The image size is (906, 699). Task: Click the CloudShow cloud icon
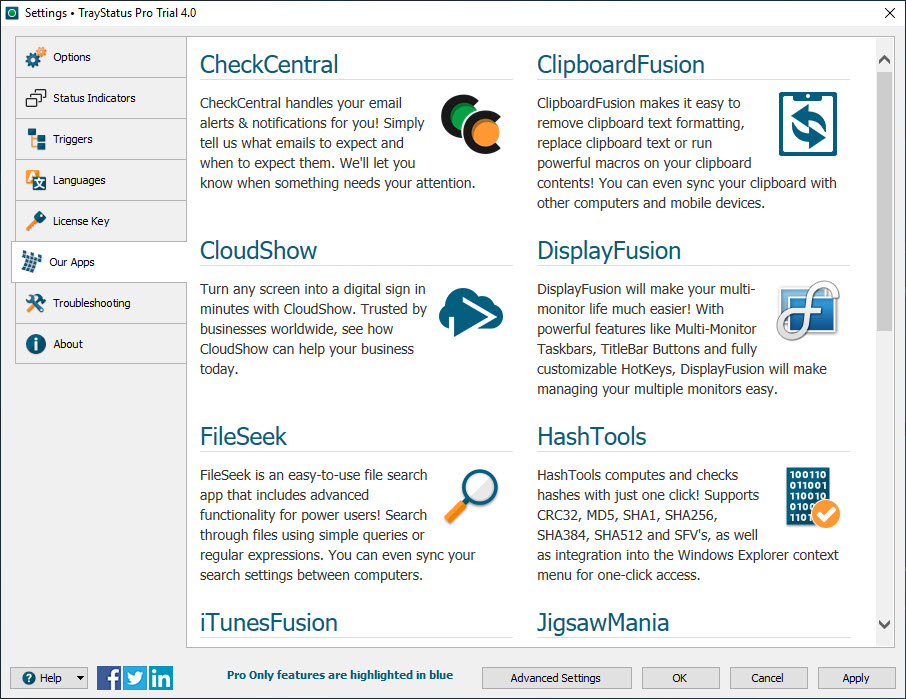coord(471,311)
